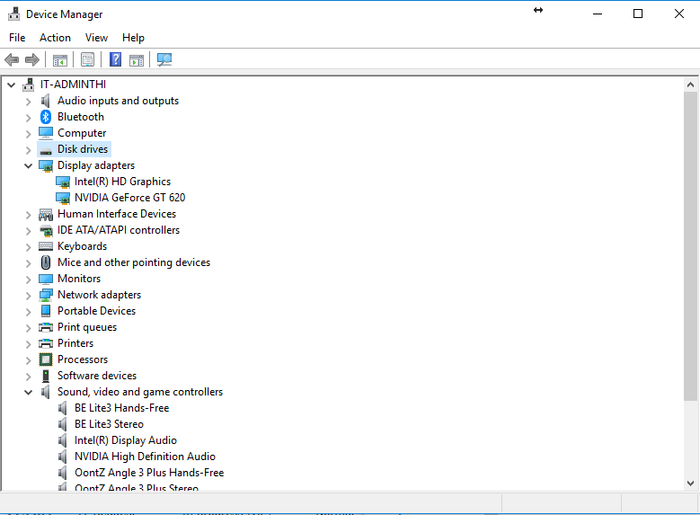The height and width of the screenshot is (515, 700).
Task: Open the Action menu
Action: click(x=55, y=37)
